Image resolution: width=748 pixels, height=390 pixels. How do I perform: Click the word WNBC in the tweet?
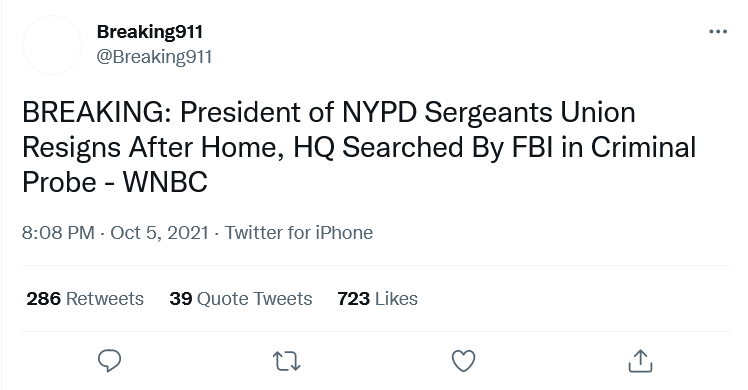(165, 183)
